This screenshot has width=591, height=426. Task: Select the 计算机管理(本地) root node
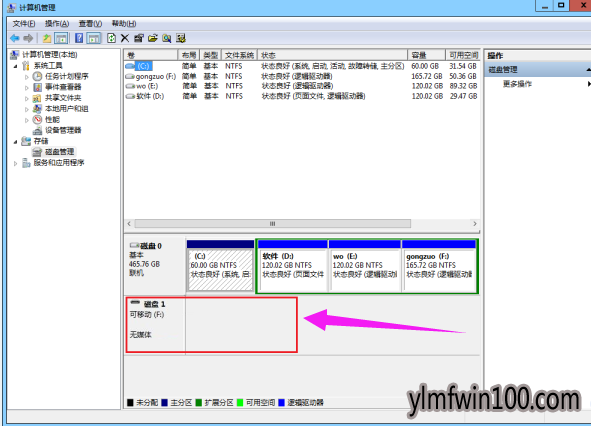click(50, 55)
